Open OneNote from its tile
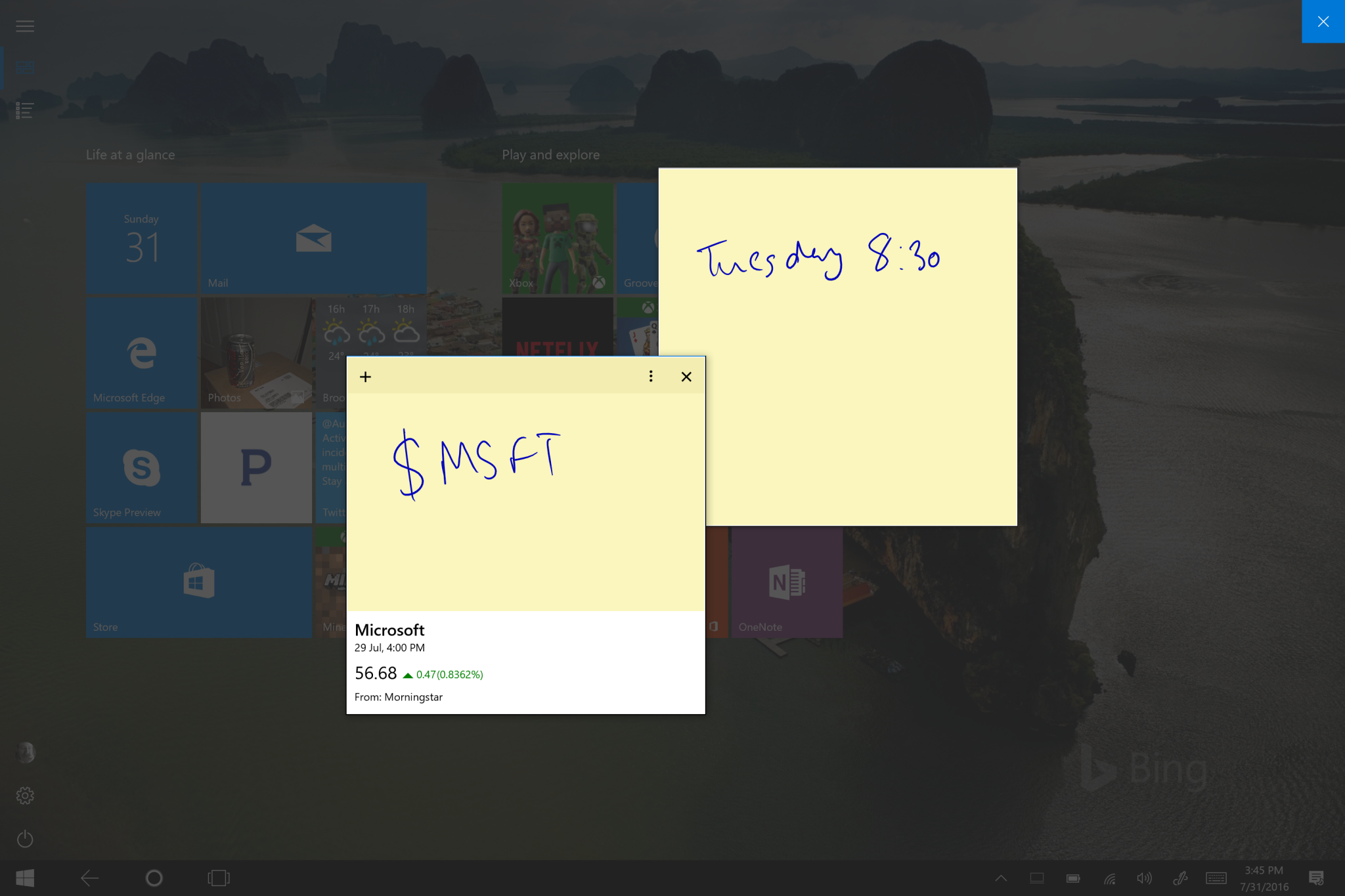Image resolution: width=1345 pixels, height=896 pixels. click(x=786, y=582)
